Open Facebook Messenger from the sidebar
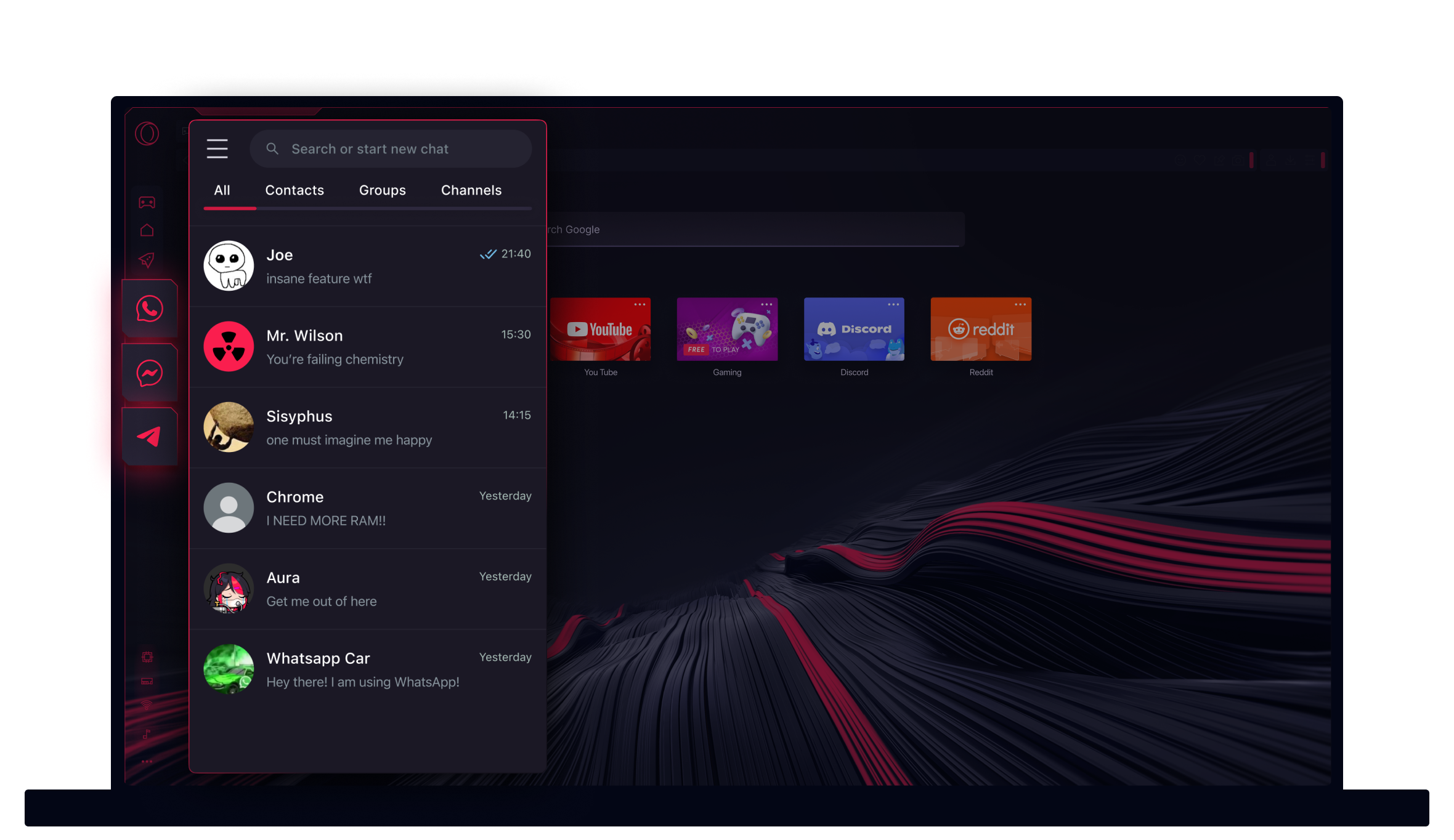This screenshot has width=1454, height=840. click(x=149, y=371)
